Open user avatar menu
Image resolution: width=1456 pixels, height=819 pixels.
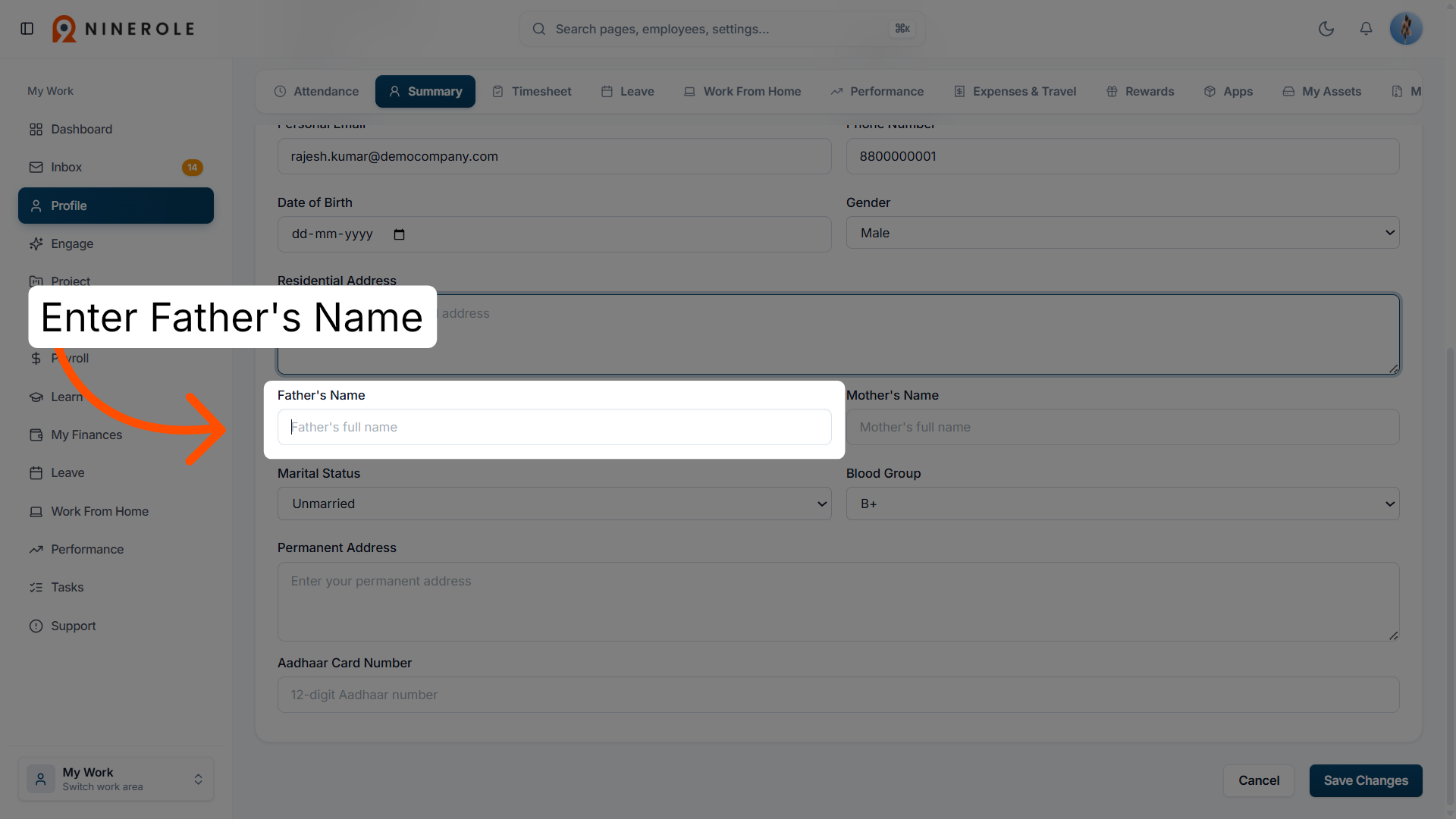coord(1406,29)
